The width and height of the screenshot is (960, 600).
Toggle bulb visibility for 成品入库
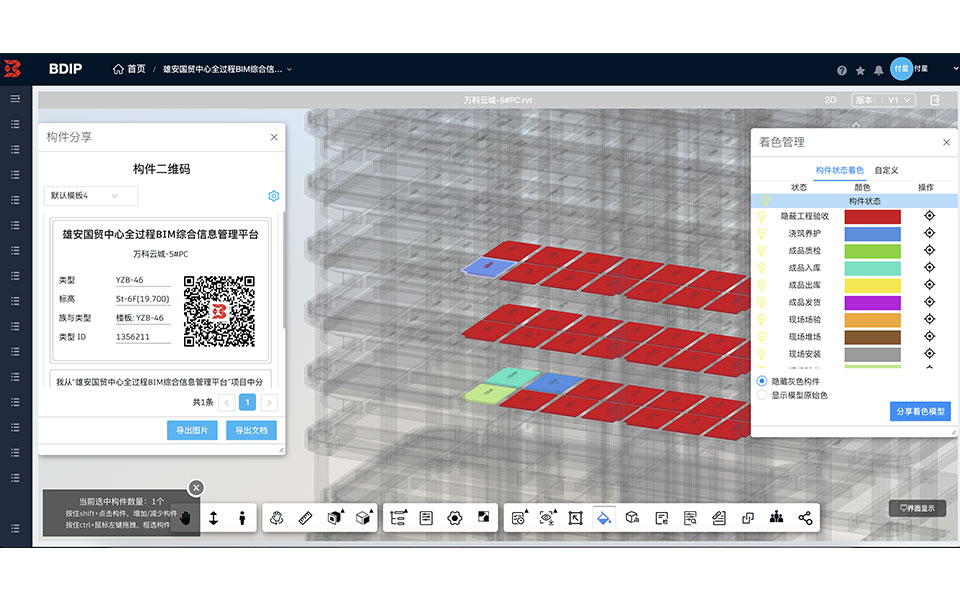[x=762, y=268]
